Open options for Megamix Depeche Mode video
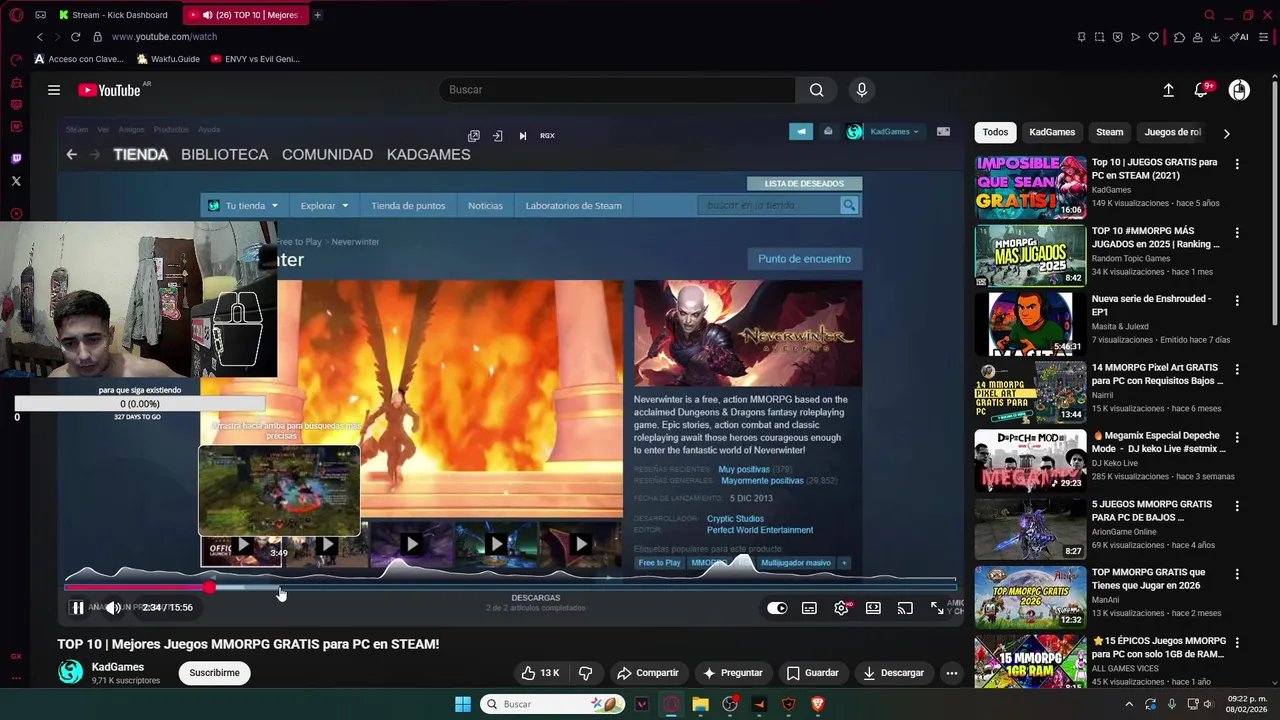This screenshot has width=1280, height=720. [1237, 438]
